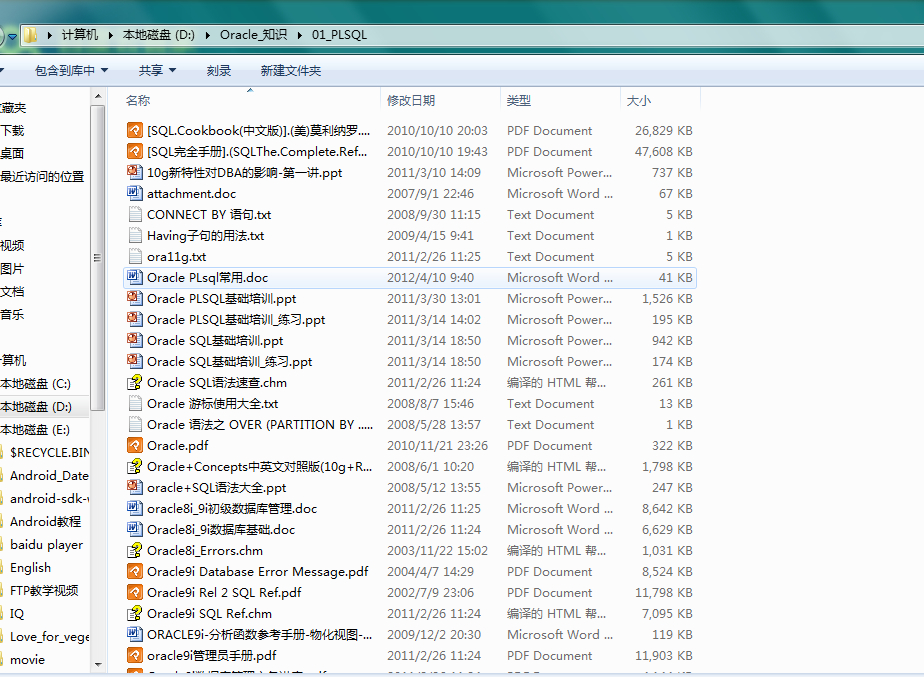Open the 包含到库中 dropdown menu
This screenshot has height=677, width=924.
pos(71,71)
